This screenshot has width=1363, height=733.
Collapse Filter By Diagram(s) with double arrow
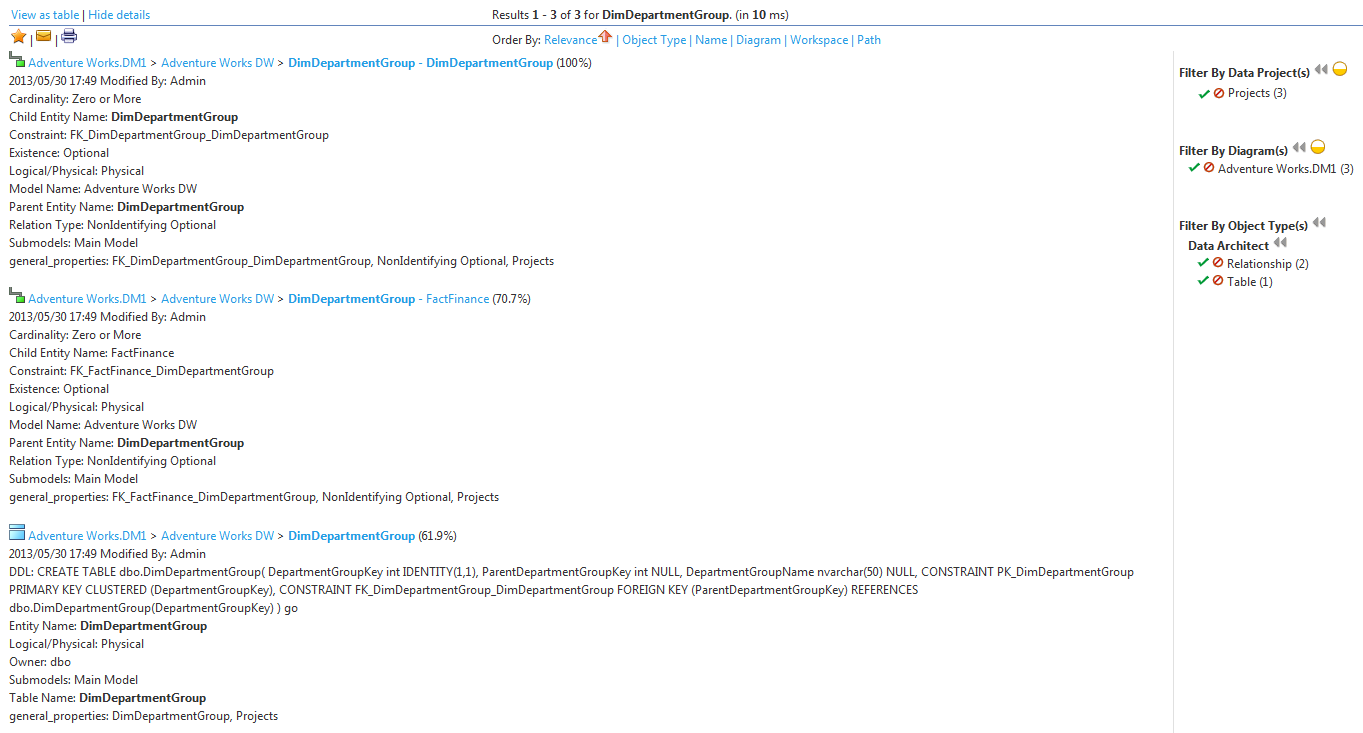coord(1299,148)
